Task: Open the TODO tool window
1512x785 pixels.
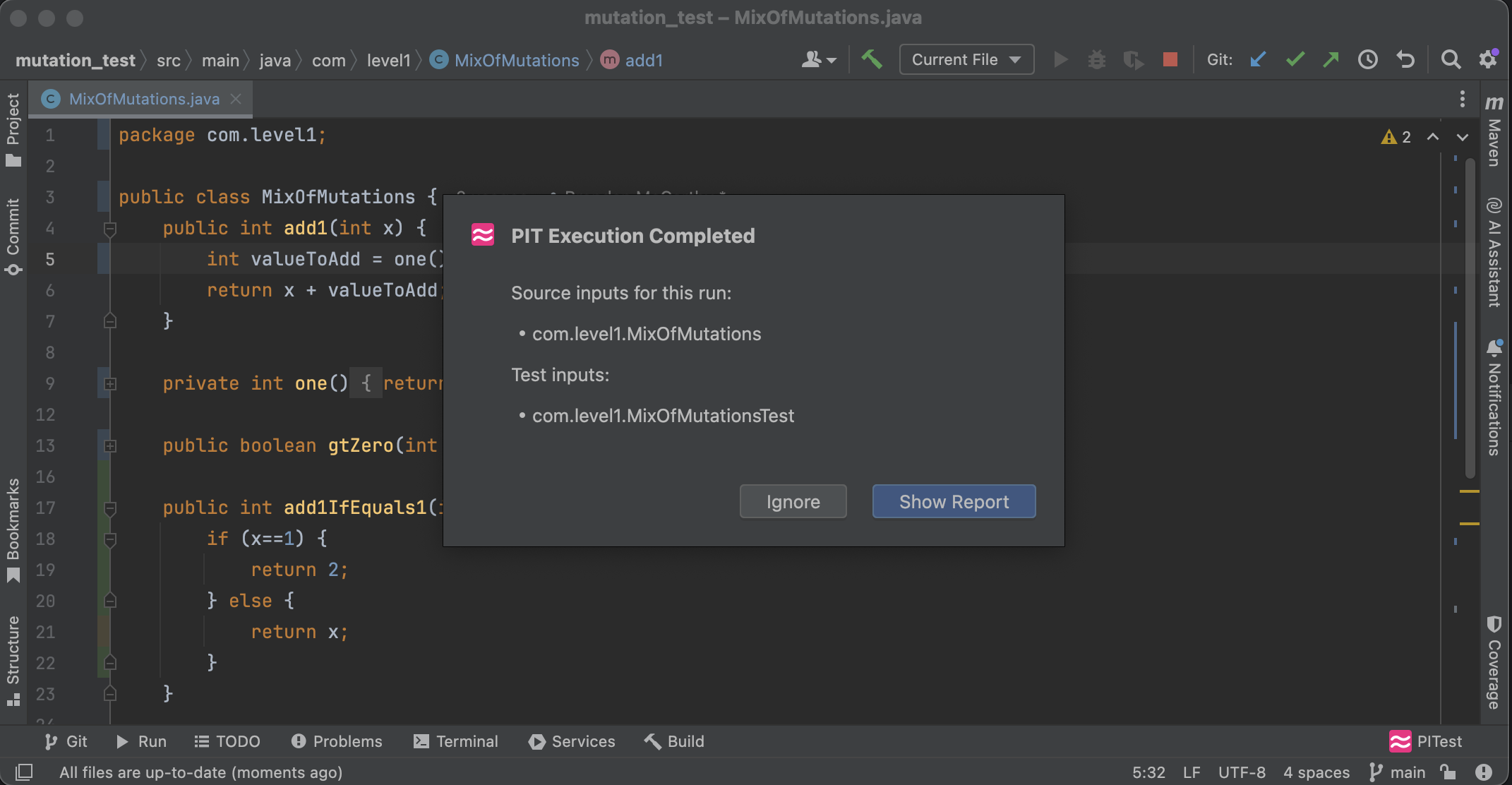Action: tap(227, 741)
